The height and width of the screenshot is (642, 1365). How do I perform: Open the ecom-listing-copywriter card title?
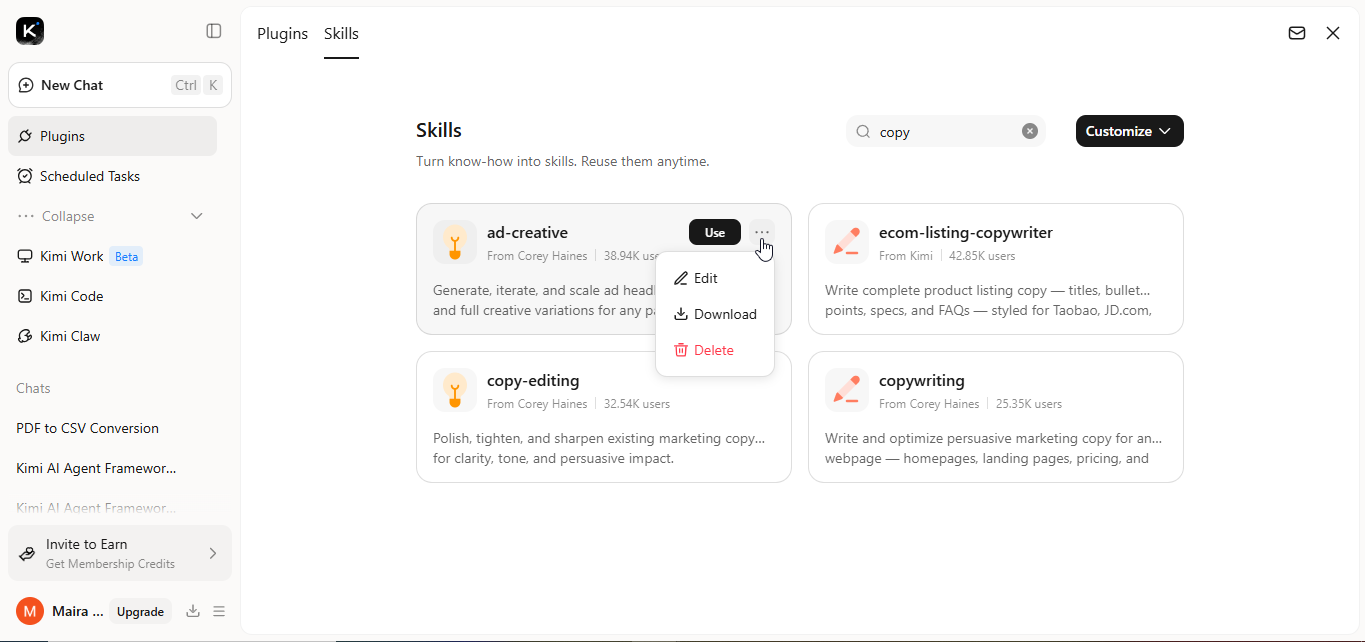click(966, 232)
